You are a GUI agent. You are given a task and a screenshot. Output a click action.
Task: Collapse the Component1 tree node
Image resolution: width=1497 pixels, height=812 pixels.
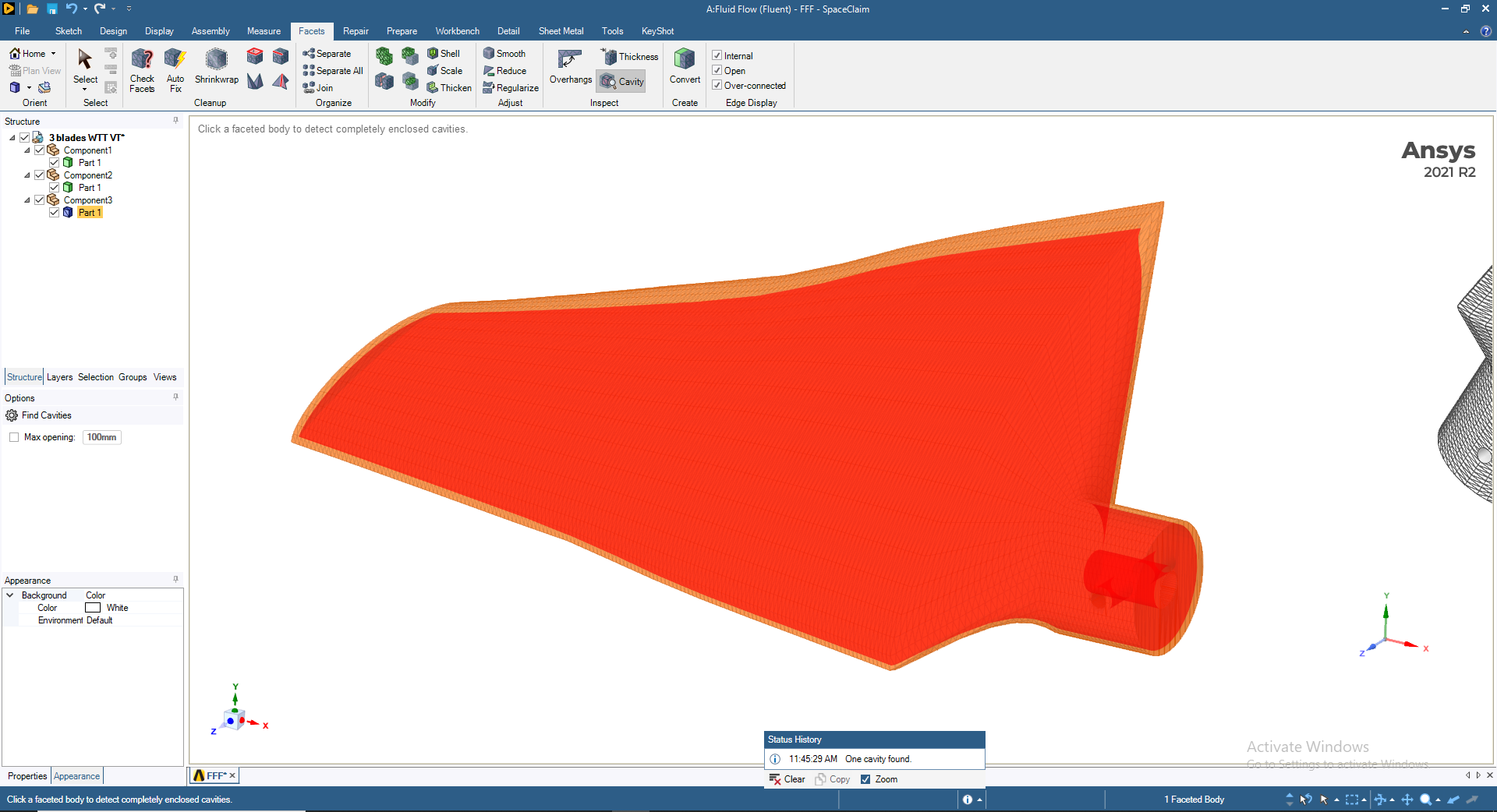(27, 150)
